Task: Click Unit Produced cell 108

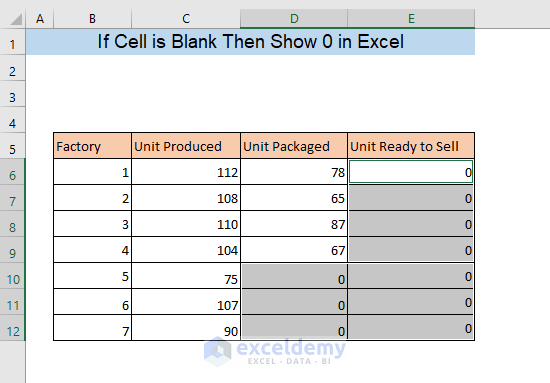Action: tap(186, 198)
